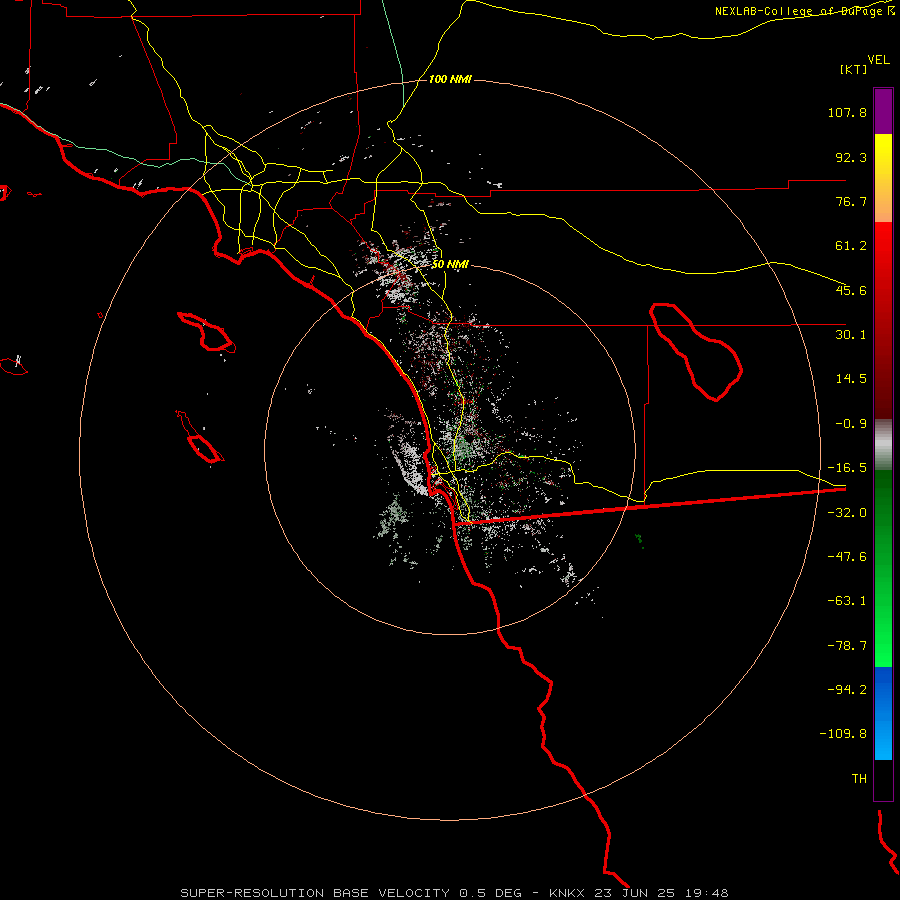Click the NEXLAB-College of DuPage label

[804, 11]
